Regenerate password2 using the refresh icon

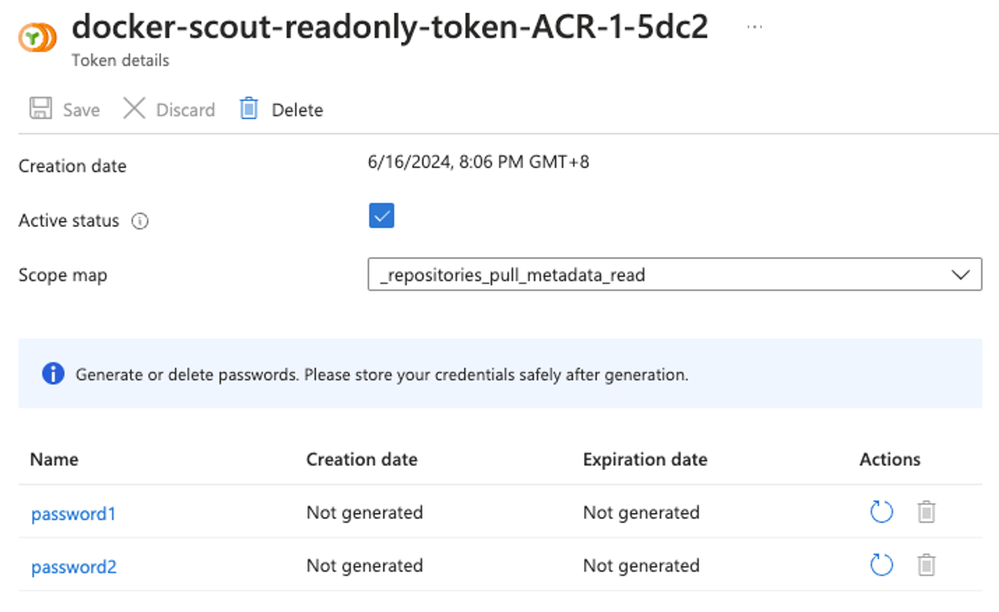pos(881,566)
